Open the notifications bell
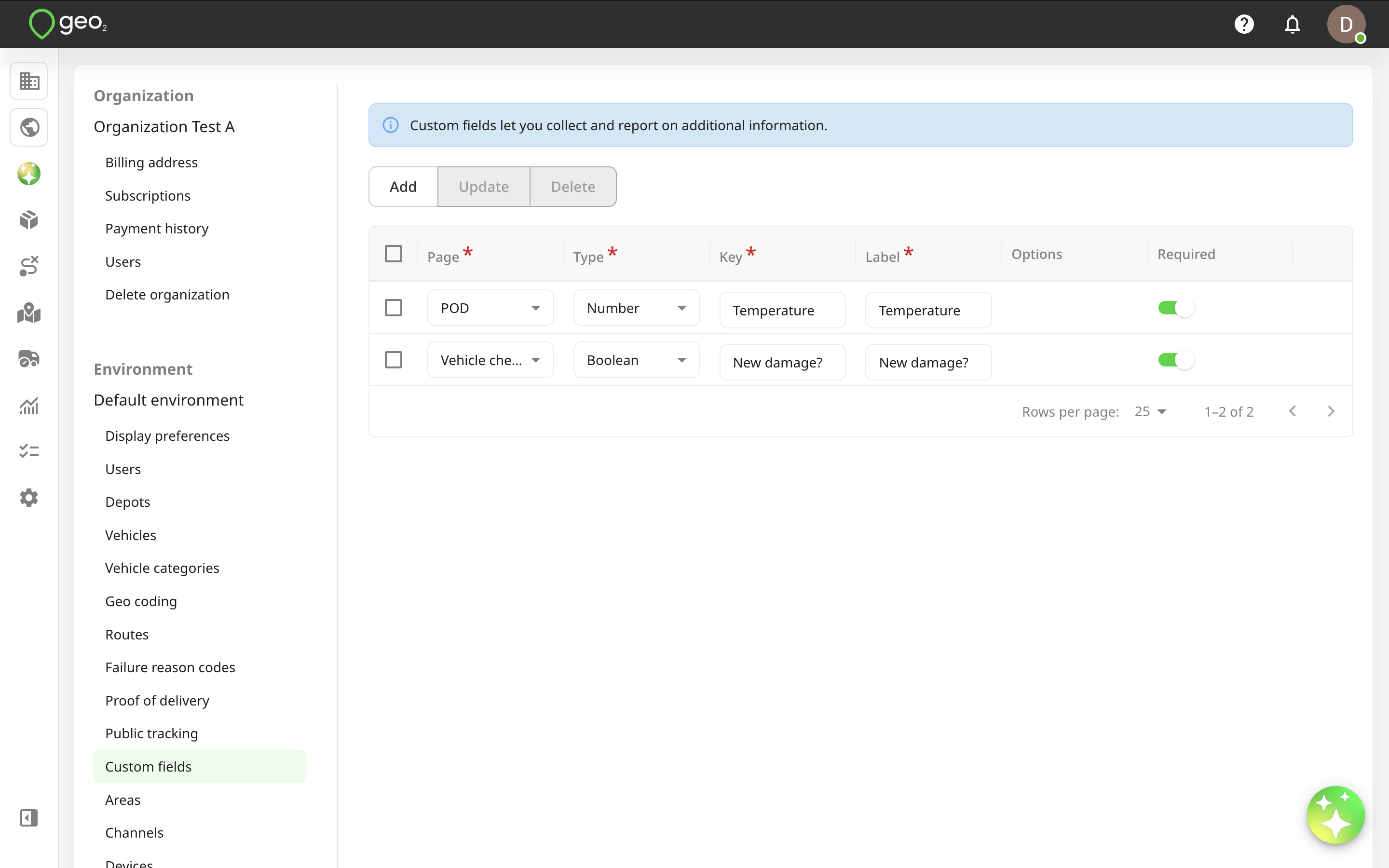Viewport: 1389px width, 868px height. point(1292,24)
